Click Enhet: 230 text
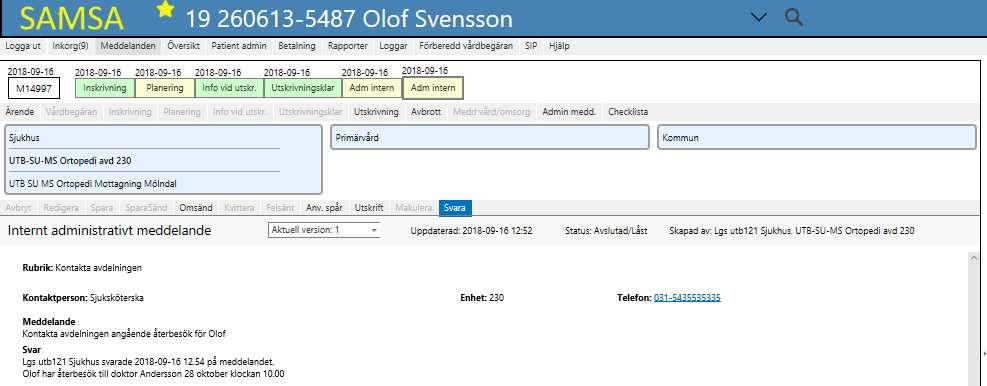Image resolution: width=987 pixels, height=386 pixels. (x=482, y=298)
